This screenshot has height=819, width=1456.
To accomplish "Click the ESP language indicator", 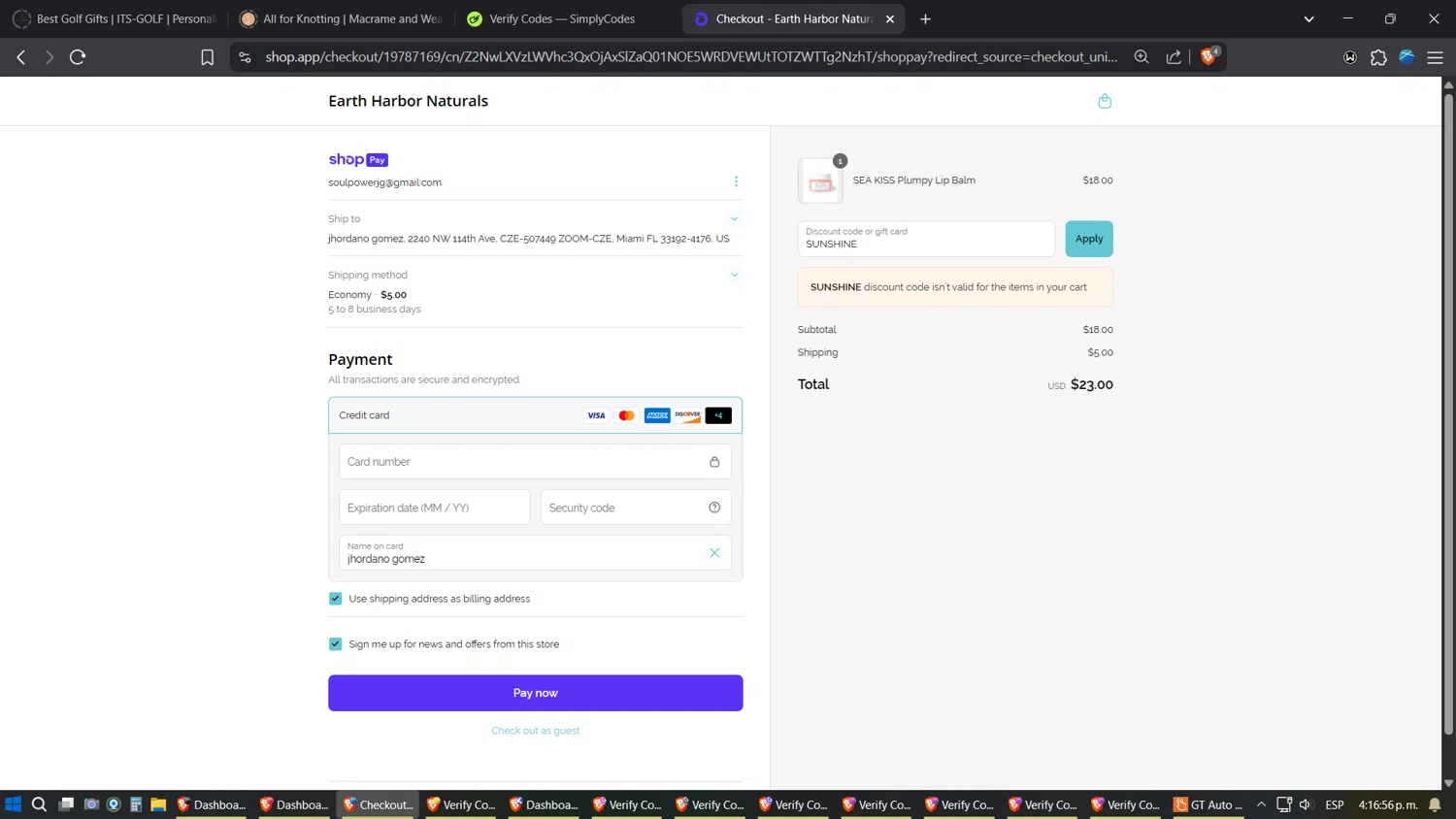I will point(1335,804).
